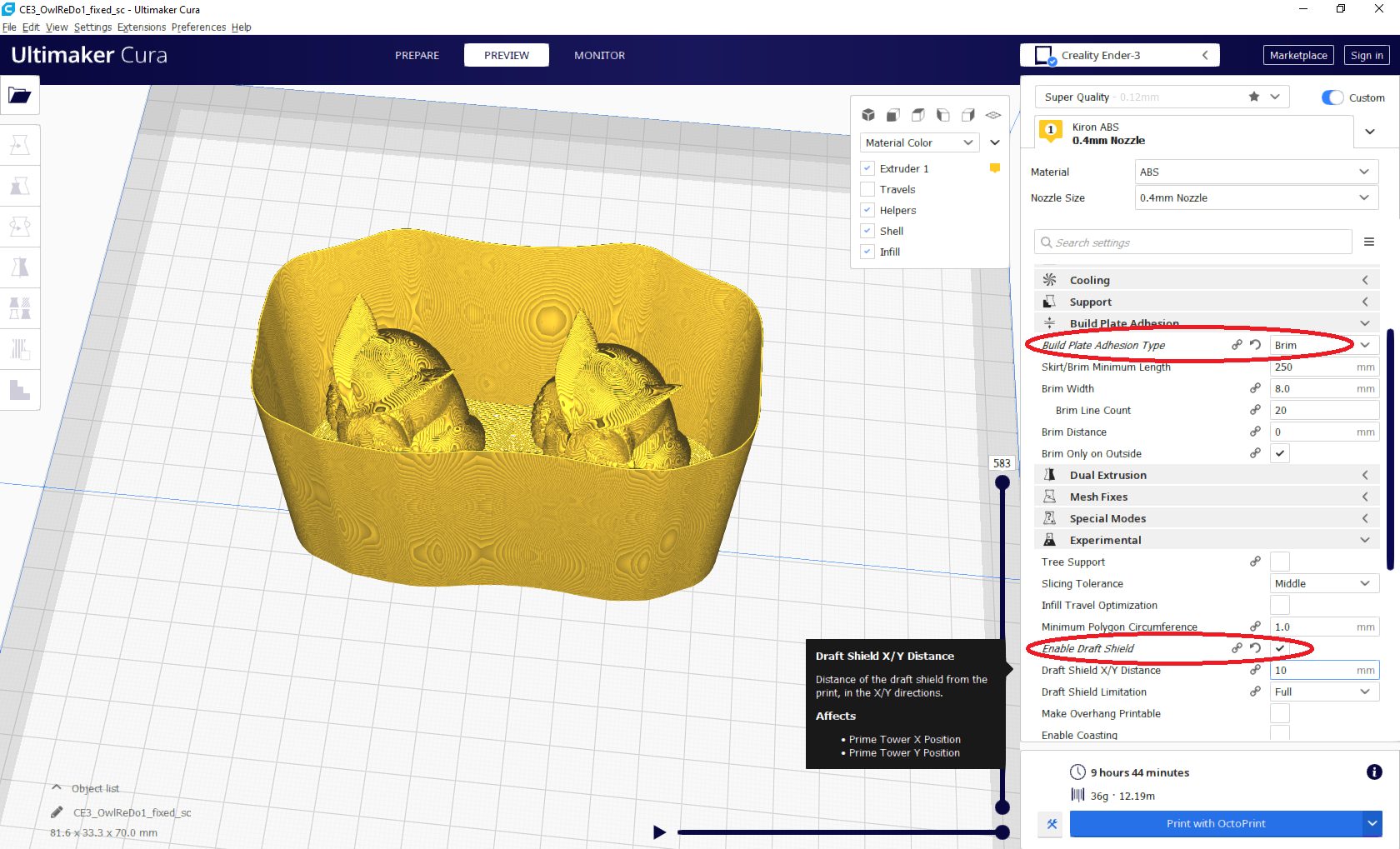
Task: Open output device options arrow beside Print
Action: [1372, 824]
